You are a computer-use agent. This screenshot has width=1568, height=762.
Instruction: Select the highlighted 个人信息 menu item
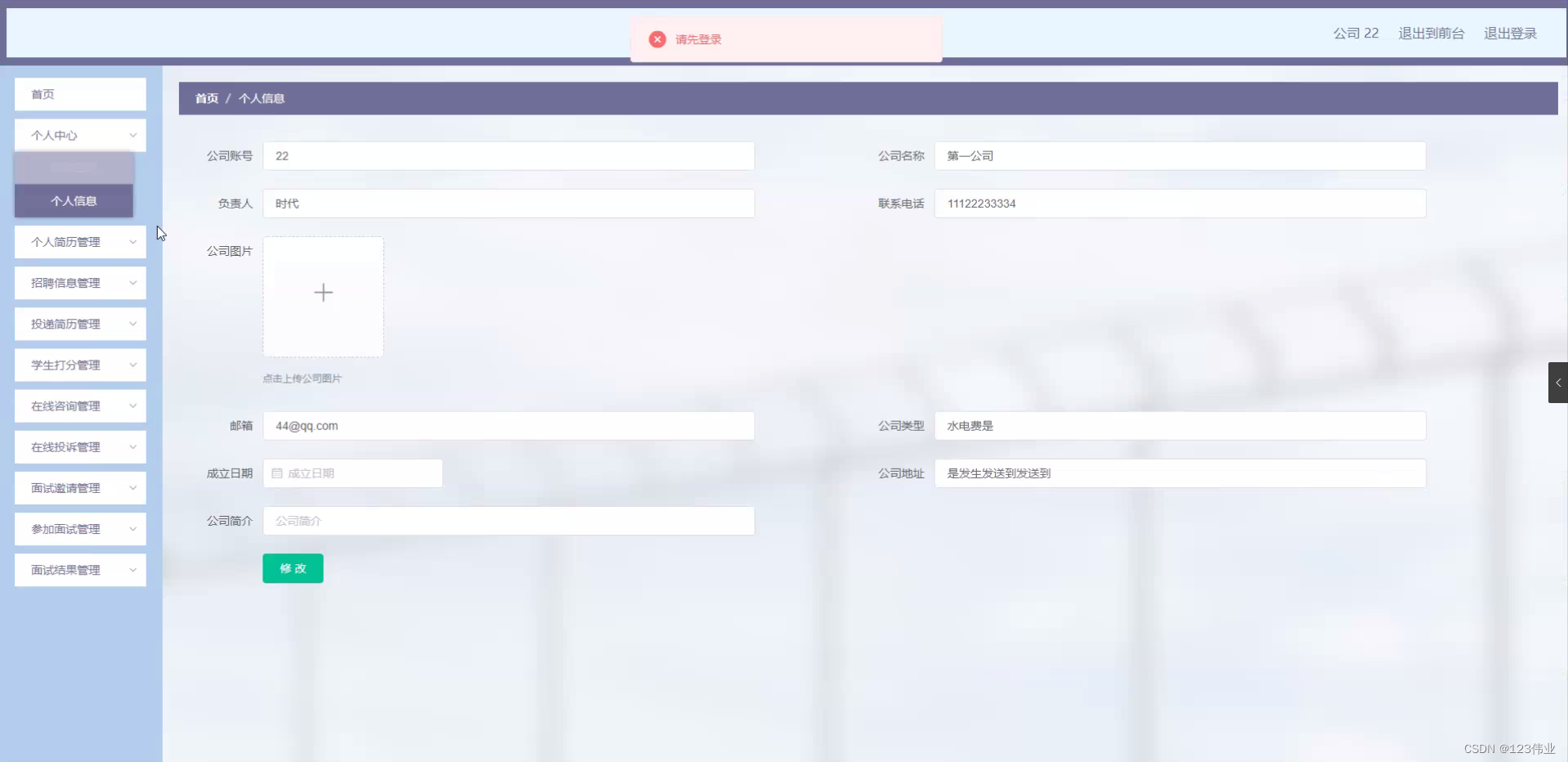pyautogui.click(x=74, y=200)
